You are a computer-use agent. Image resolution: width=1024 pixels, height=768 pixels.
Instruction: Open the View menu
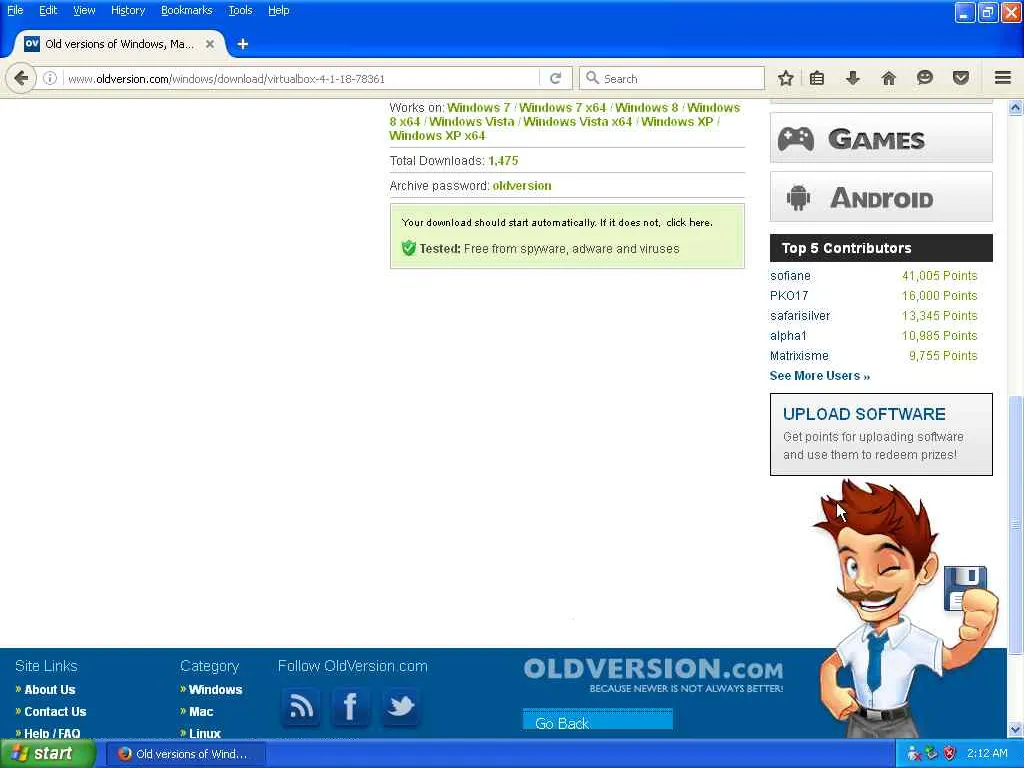tap(84, 10)
